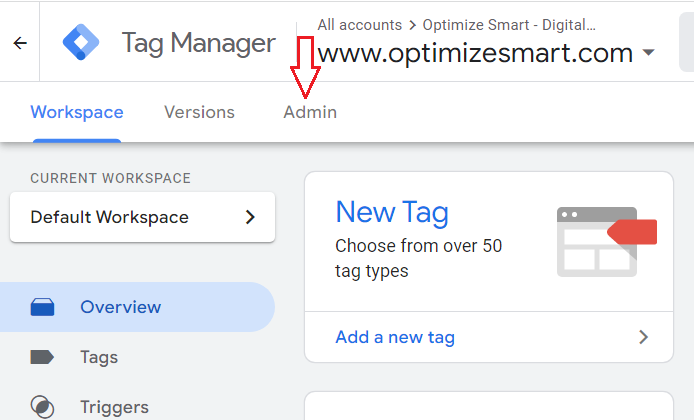This screenshot has width=694, height=420.
Task: Select the New Tag card heading
Action: (x=392, y=212)
